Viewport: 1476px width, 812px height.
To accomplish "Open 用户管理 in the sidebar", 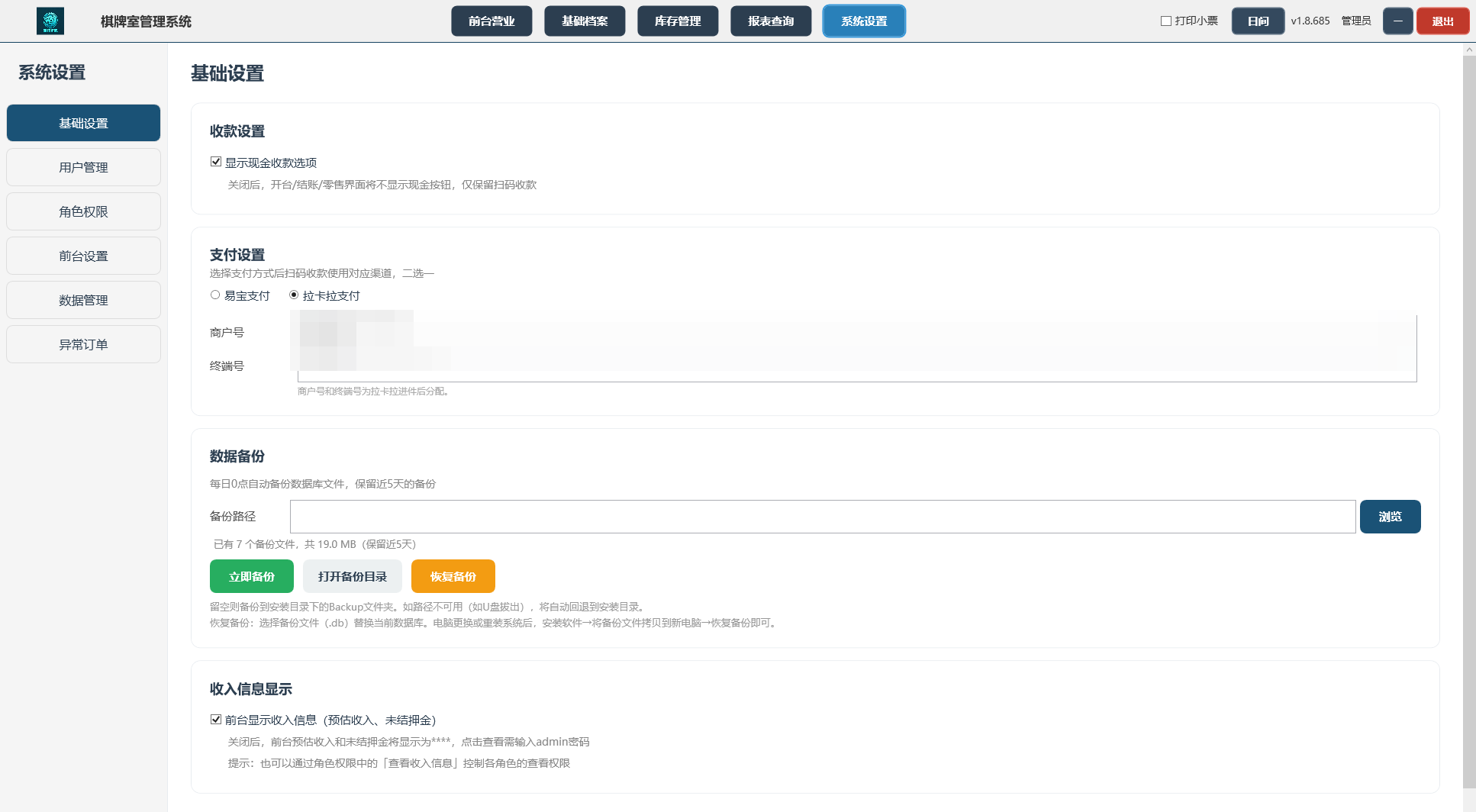I will (83, 167).
